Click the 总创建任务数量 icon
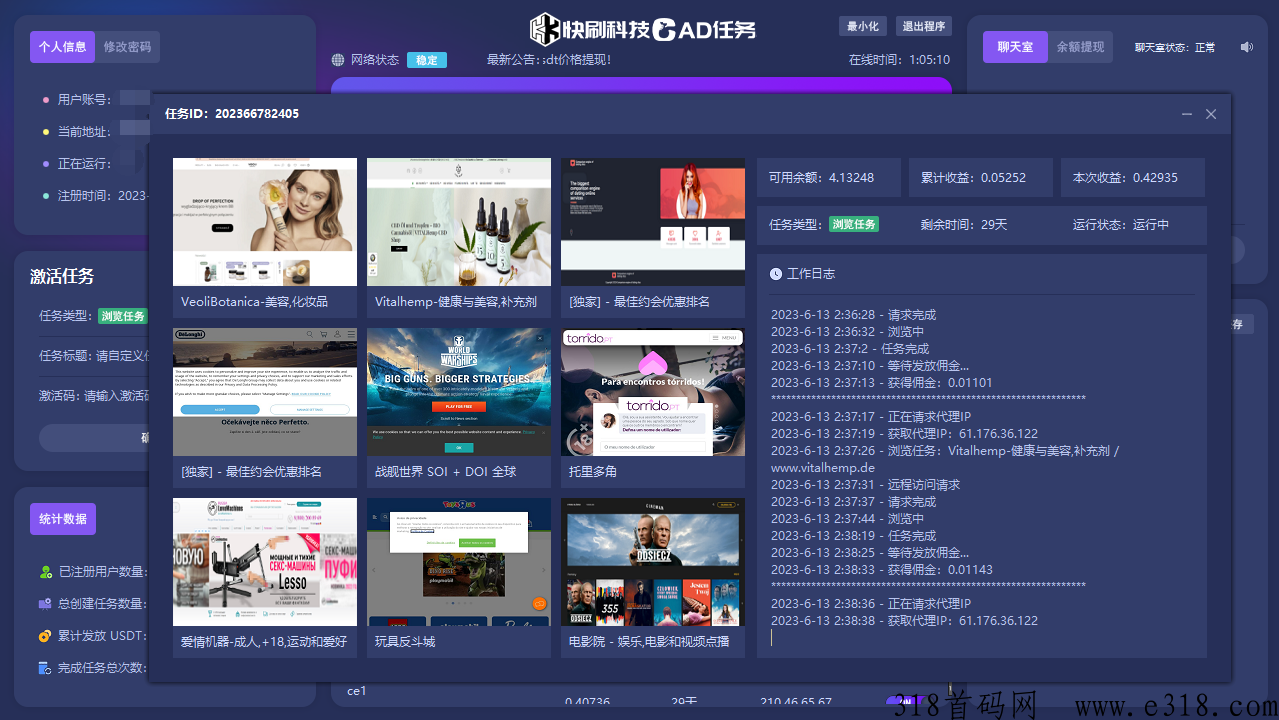Image resolution: width=1279 pixels, height=720 pixels. [x=45, y=604]
